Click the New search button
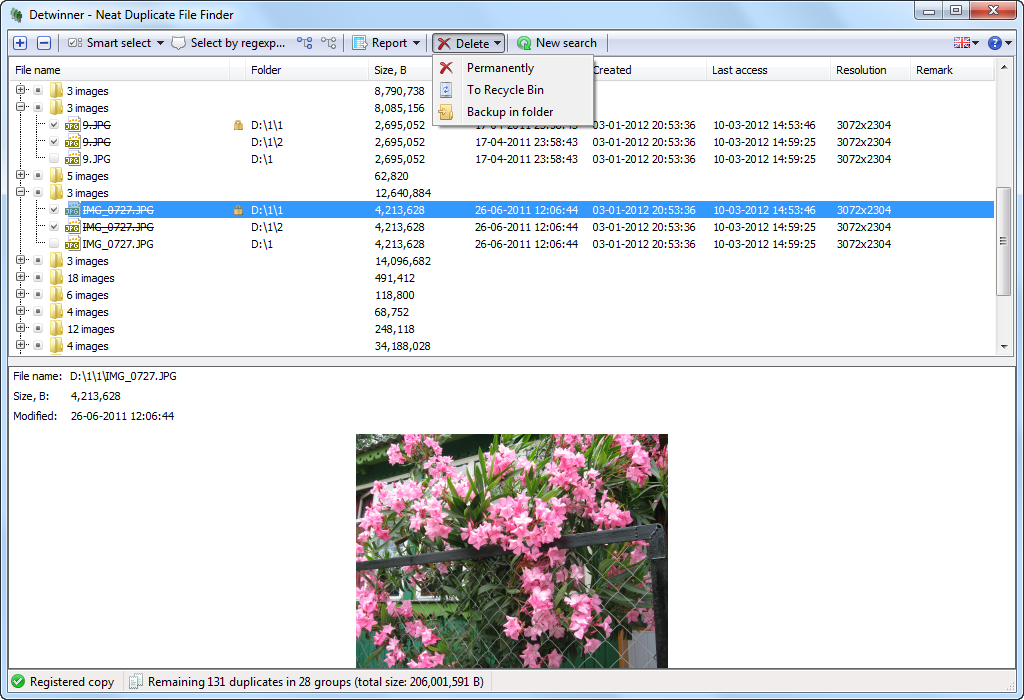 coord(557,43)
